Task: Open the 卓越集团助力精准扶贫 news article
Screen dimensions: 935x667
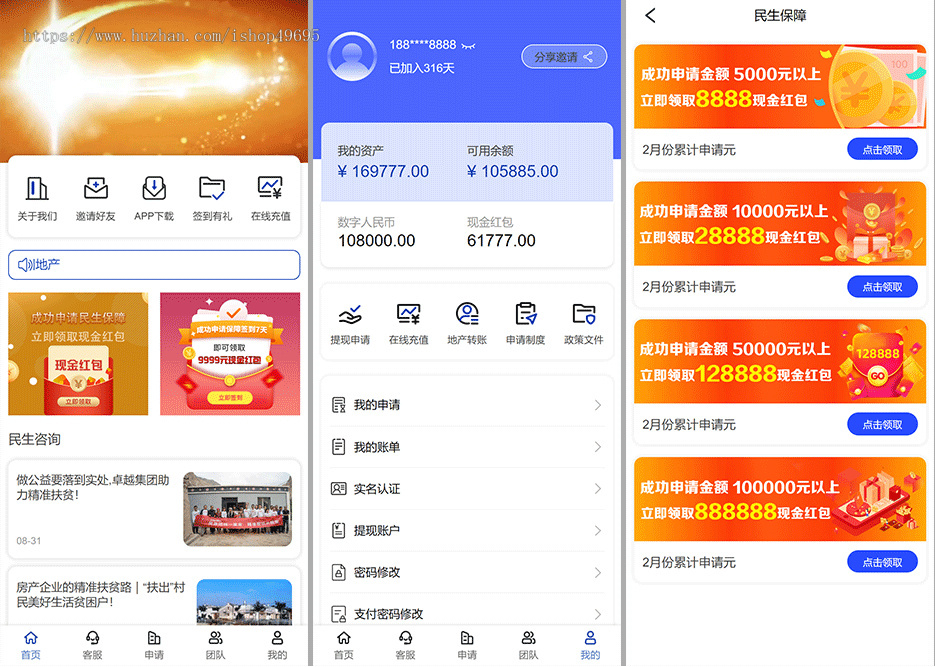Action: tap(154, 508)
